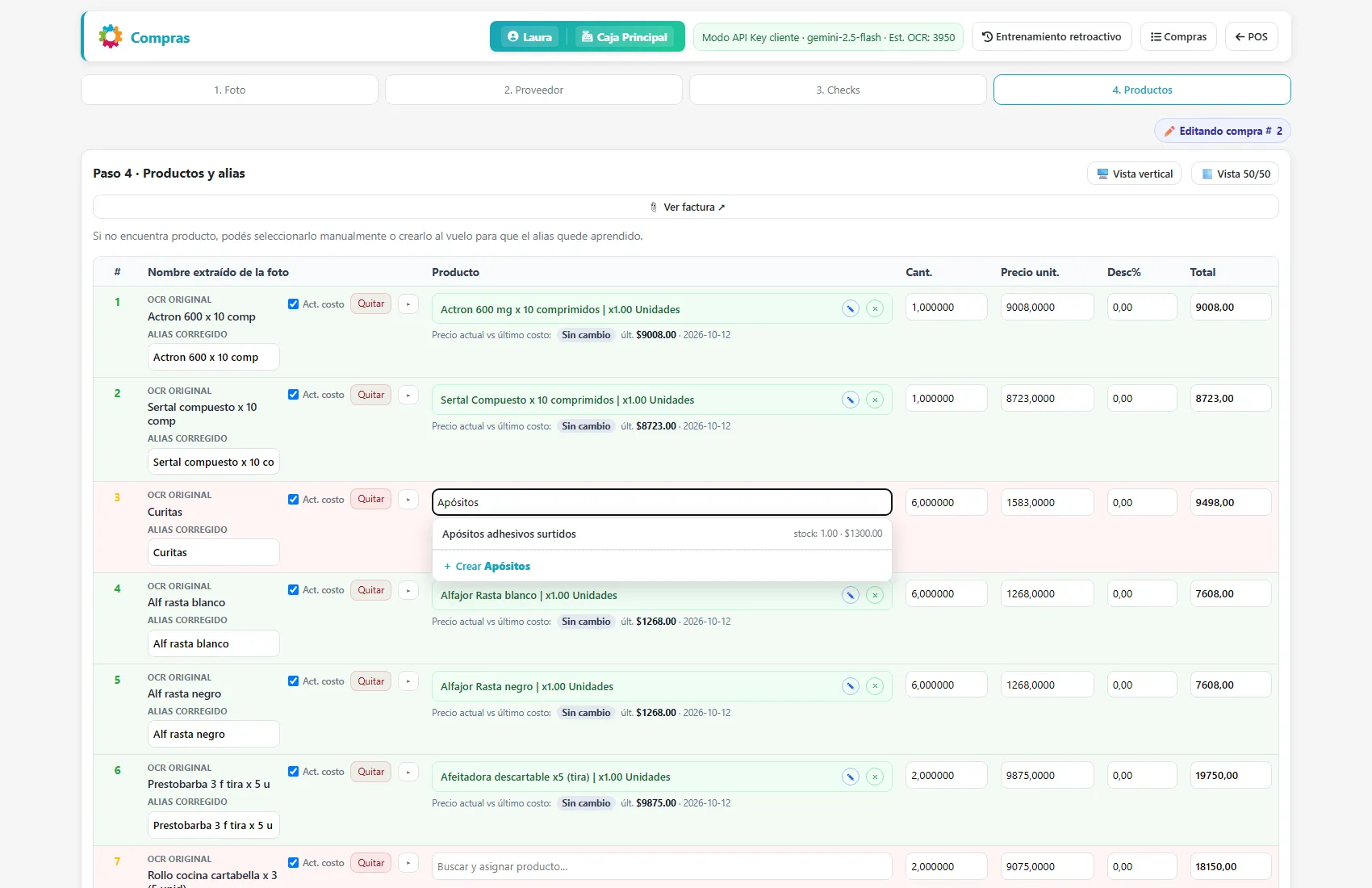This screenshot has width=1372, height=888.
Task: Toggle Act. costo for Alf rasta negro
Action: tap(293, 681)
